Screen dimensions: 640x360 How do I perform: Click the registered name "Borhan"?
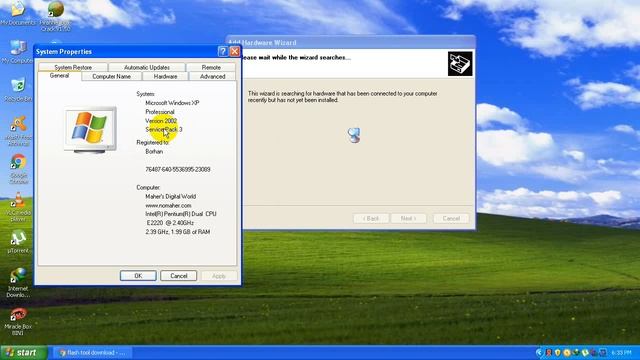coord(154,151)
